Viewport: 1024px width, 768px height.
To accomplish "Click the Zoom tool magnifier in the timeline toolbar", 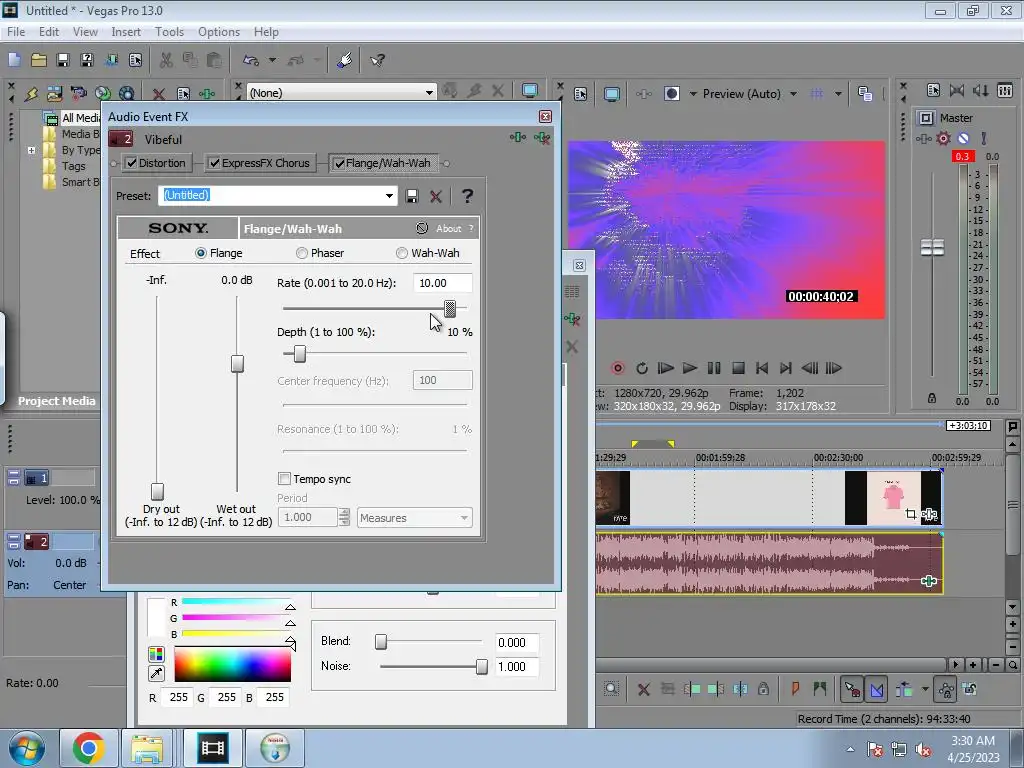I will 611,689.
